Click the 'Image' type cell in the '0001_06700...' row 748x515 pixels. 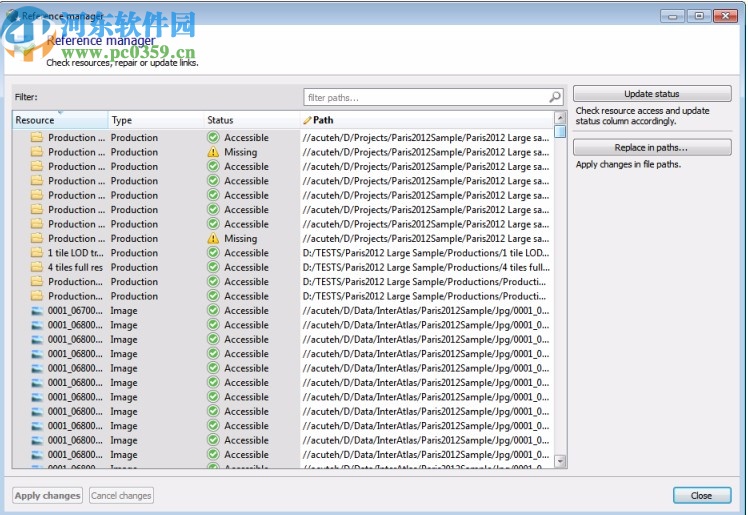click(124, 311)
